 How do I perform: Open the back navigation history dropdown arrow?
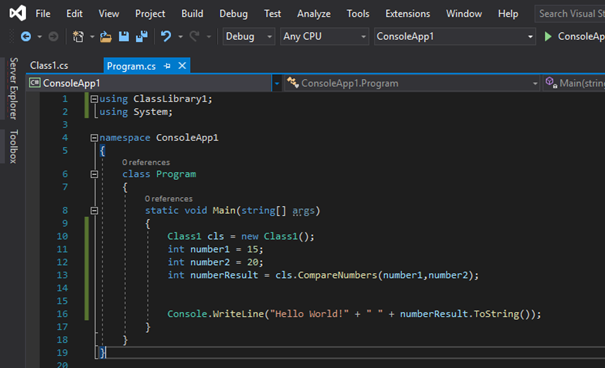(39, 37)
